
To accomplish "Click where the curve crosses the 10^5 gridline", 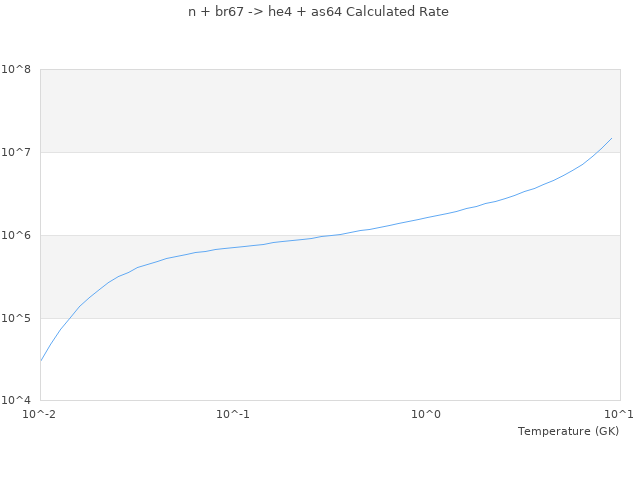I will 69,318.
